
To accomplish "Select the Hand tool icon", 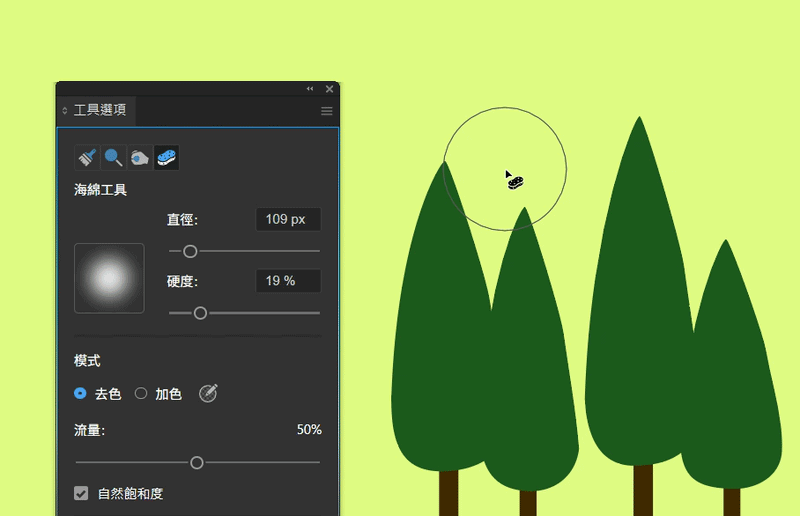I will point(139,157).
